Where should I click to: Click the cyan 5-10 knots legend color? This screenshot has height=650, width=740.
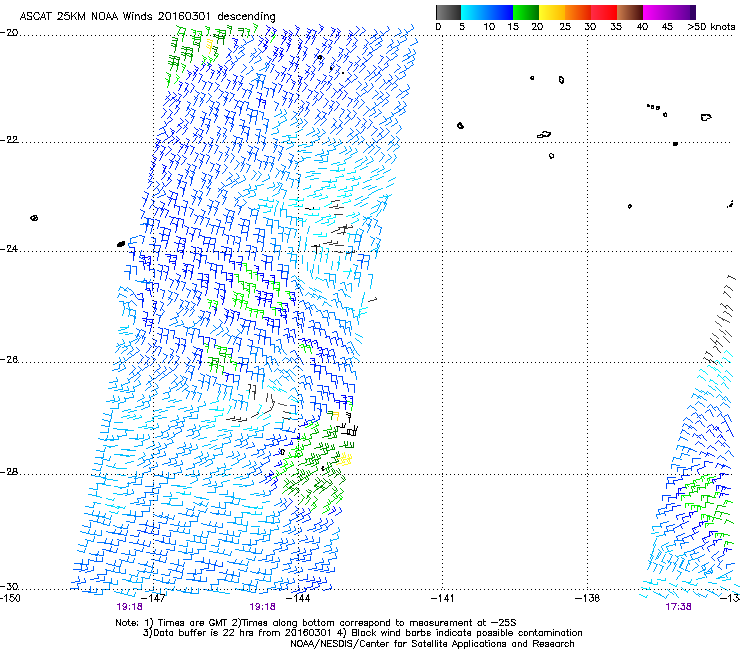pos(474,12)
